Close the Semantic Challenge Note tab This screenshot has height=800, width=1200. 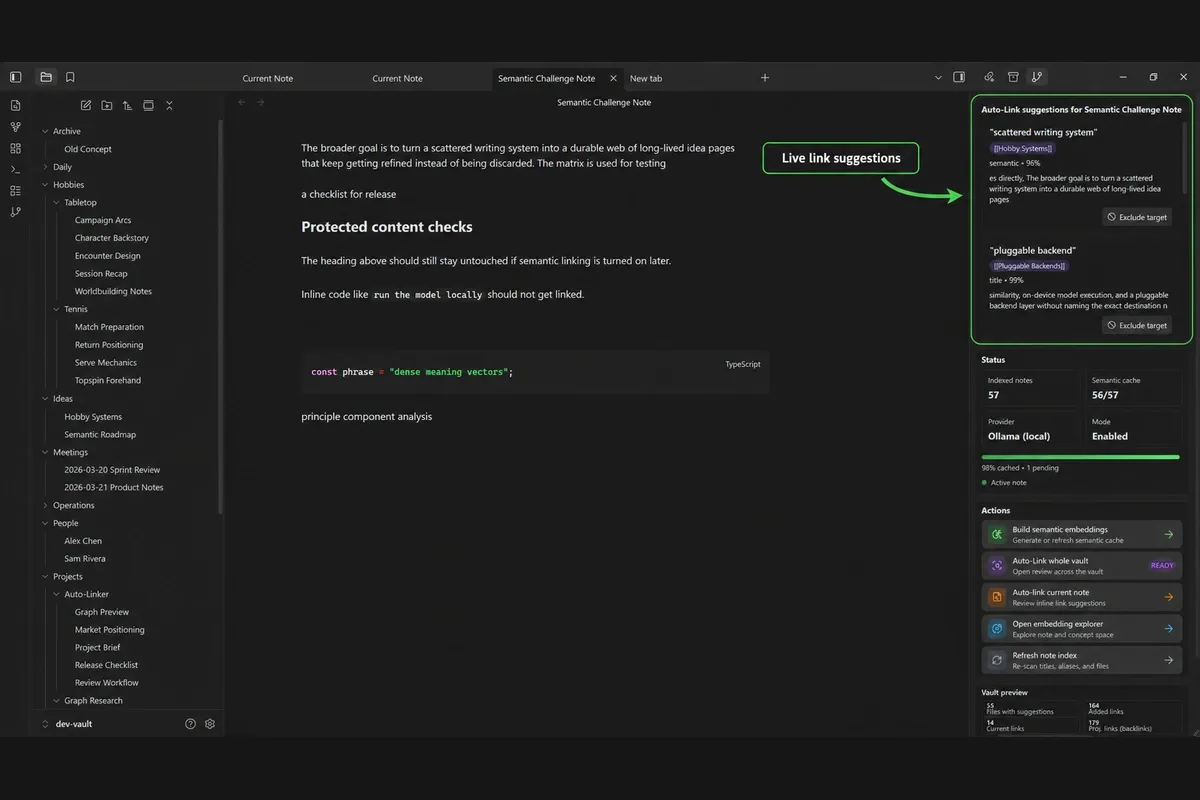(613, 78)
